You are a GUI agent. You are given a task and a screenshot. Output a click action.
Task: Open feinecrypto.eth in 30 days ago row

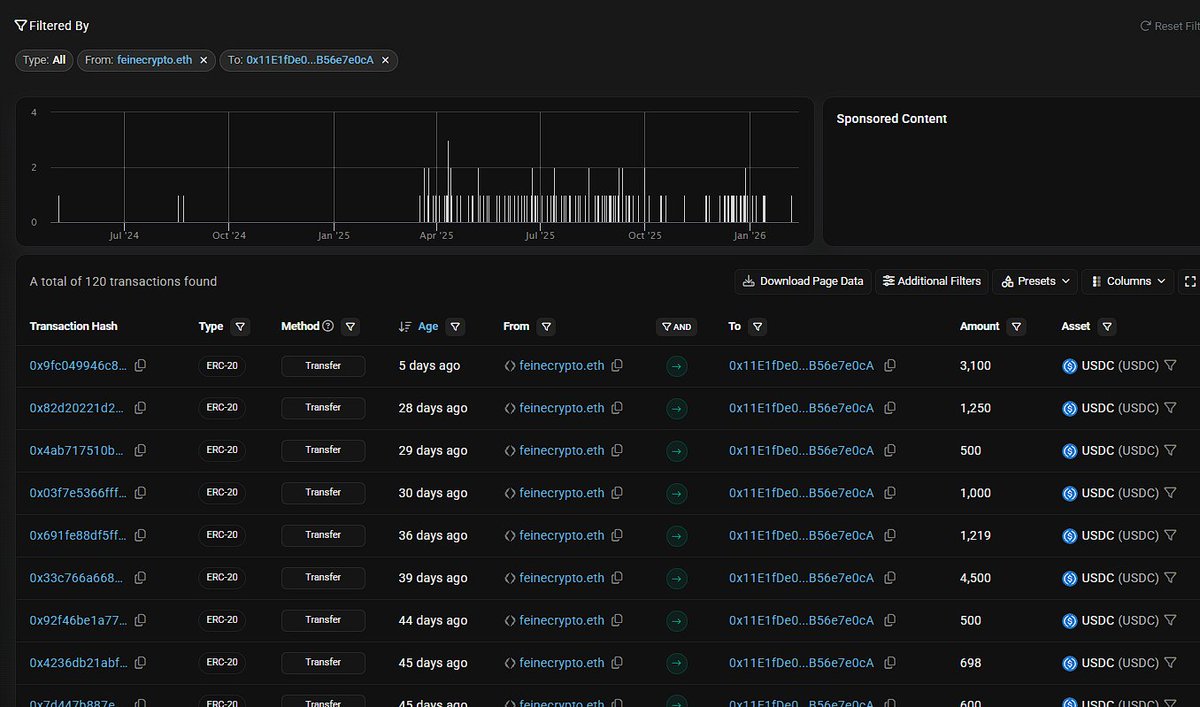click(x=562, y=493)
